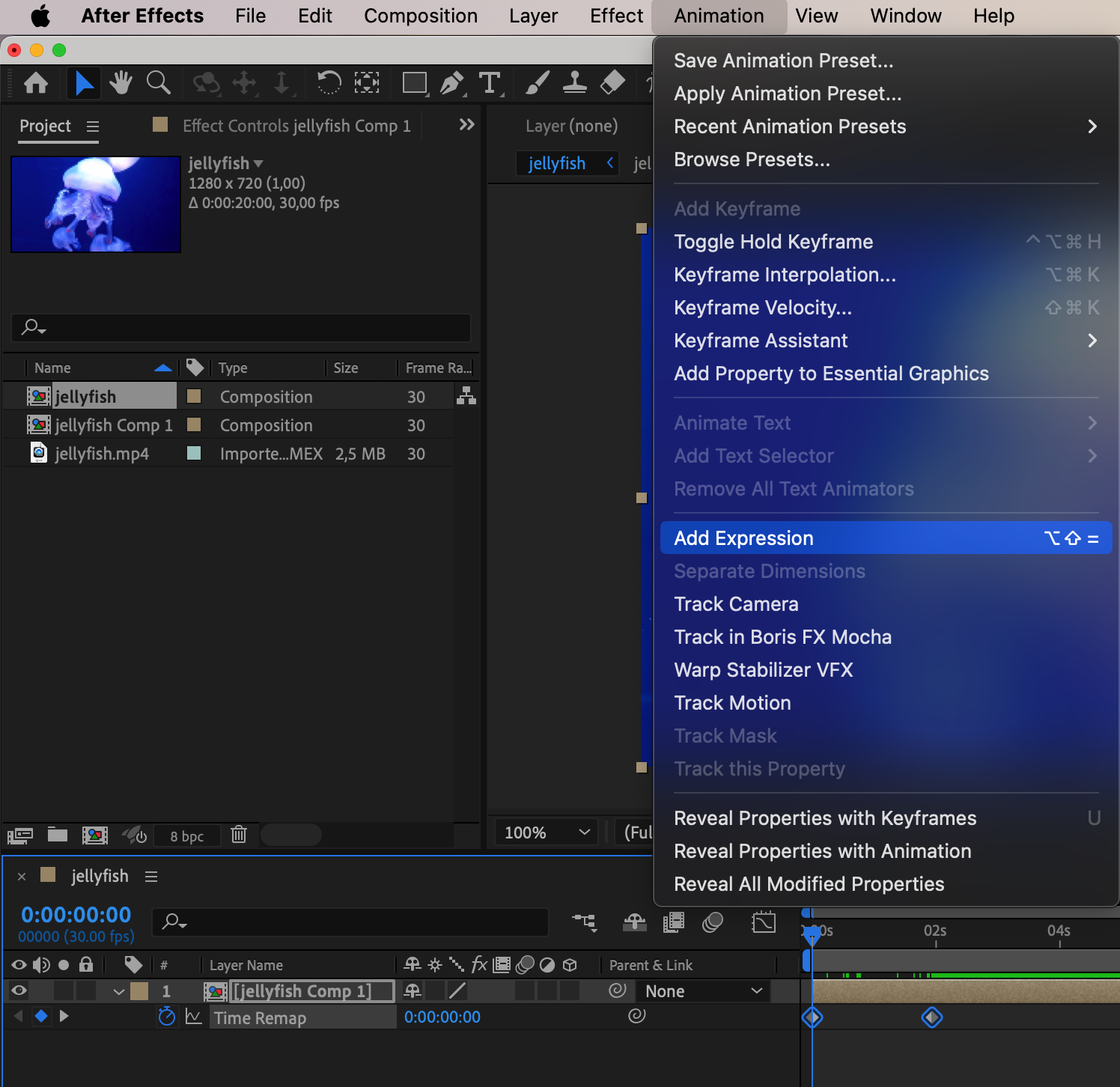Click the Home icon in toolbar
The width and height of the screenshot is (1120, 1087).
(36, 82)
